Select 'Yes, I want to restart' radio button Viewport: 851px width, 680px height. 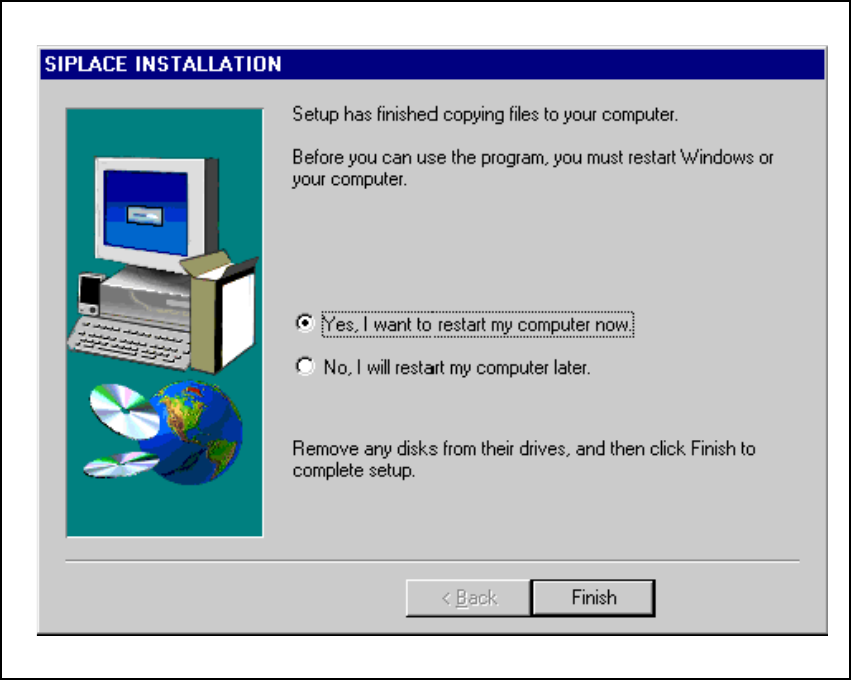[x=305, y=323]
